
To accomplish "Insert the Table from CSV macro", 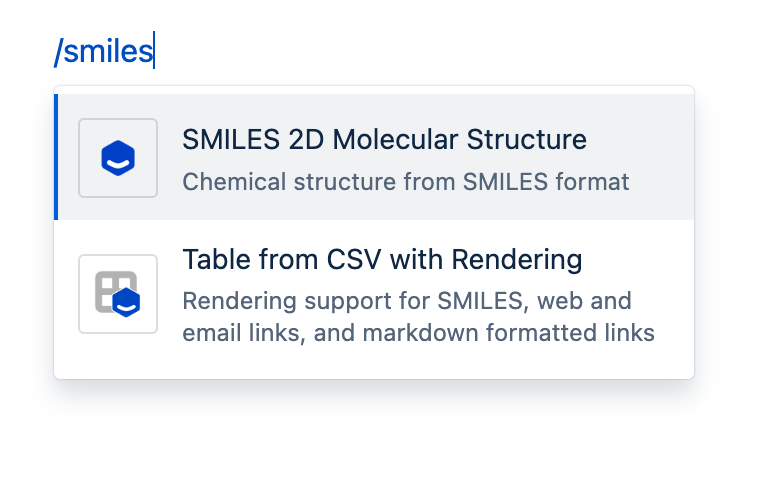I will click(374, 297).
